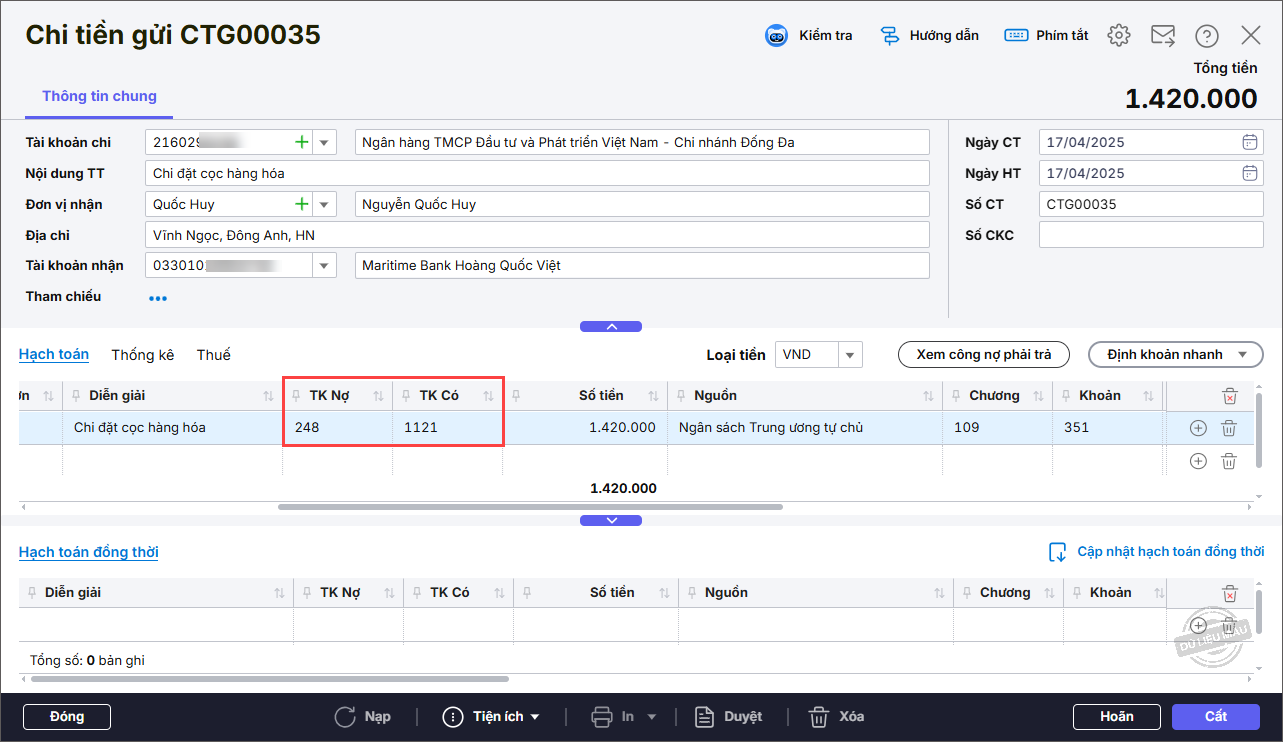Expand Loại tiền VND dropdown
The height and width of the screenshot is (742, 1283).
[850, 355]
